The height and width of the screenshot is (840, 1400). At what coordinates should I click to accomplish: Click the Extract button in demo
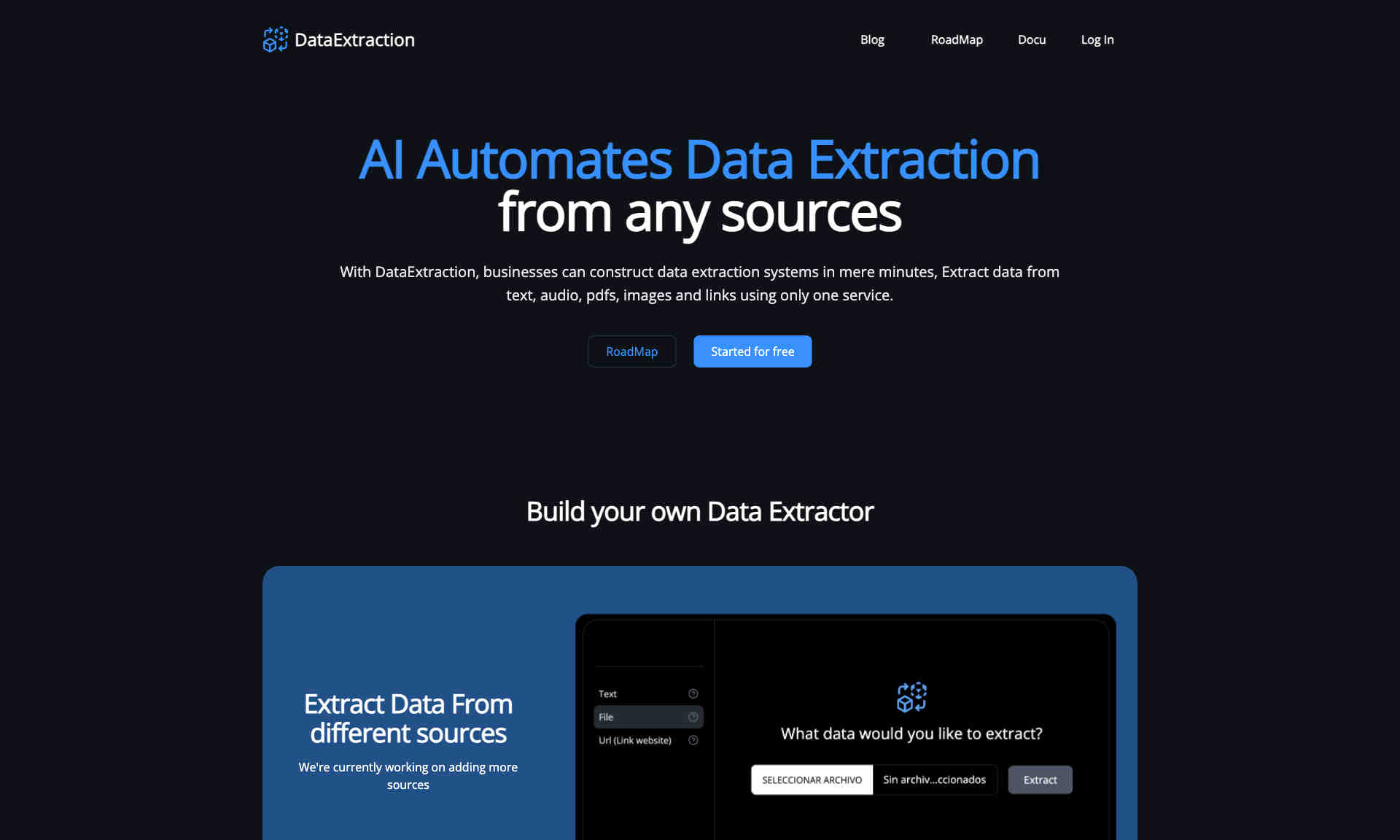coord(1040,779)
